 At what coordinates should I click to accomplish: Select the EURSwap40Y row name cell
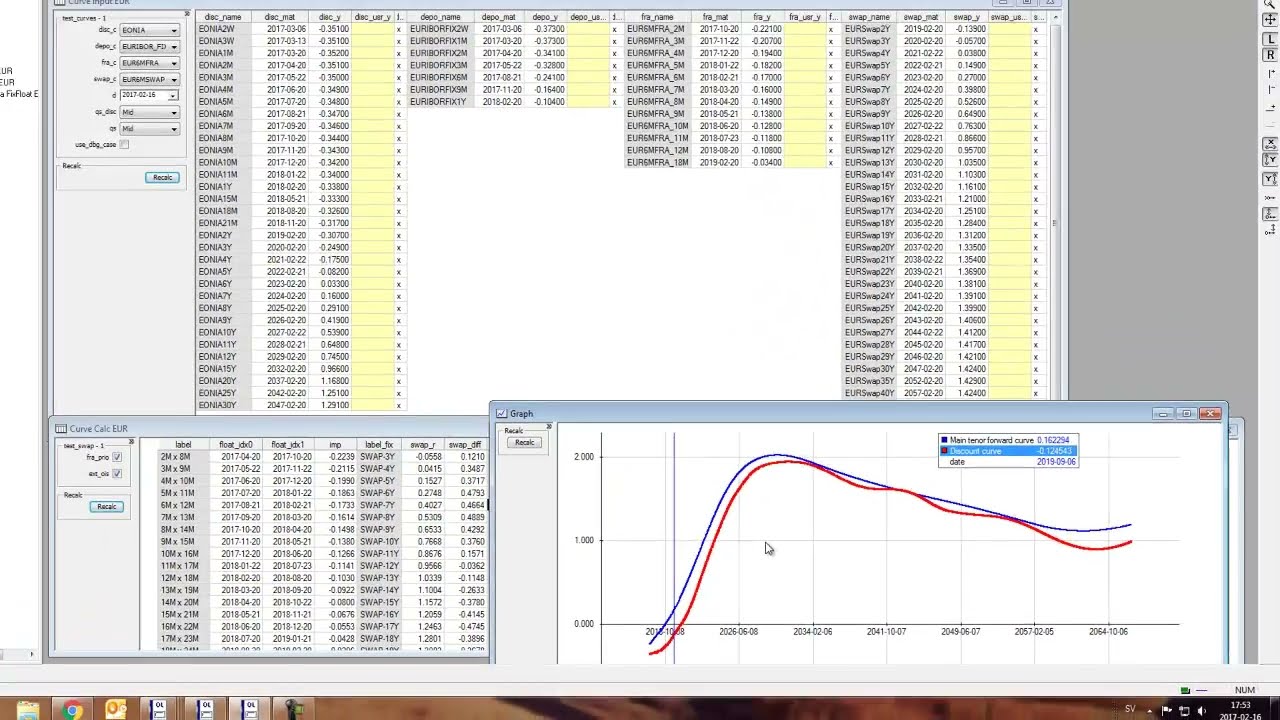[869, 393]
